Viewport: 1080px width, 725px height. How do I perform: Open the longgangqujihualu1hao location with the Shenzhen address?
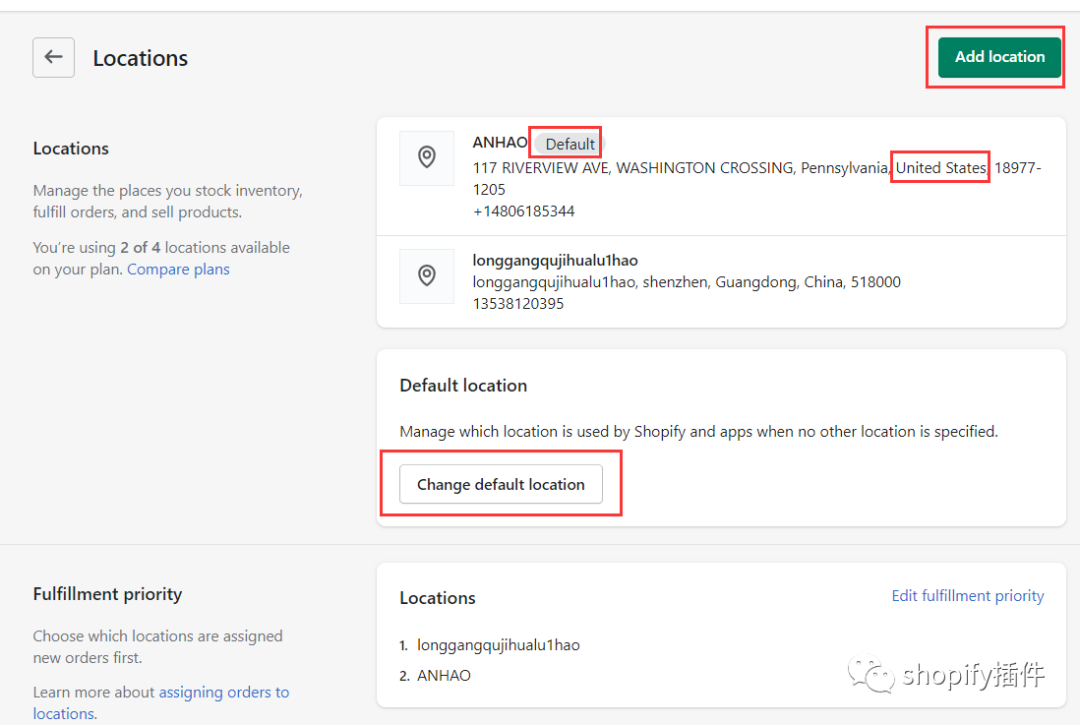pos(555,261)
